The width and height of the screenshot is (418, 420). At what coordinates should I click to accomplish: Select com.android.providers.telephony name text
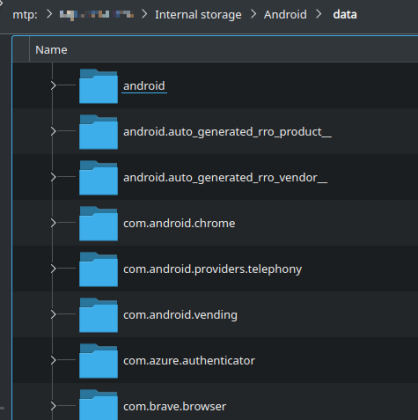212,269
